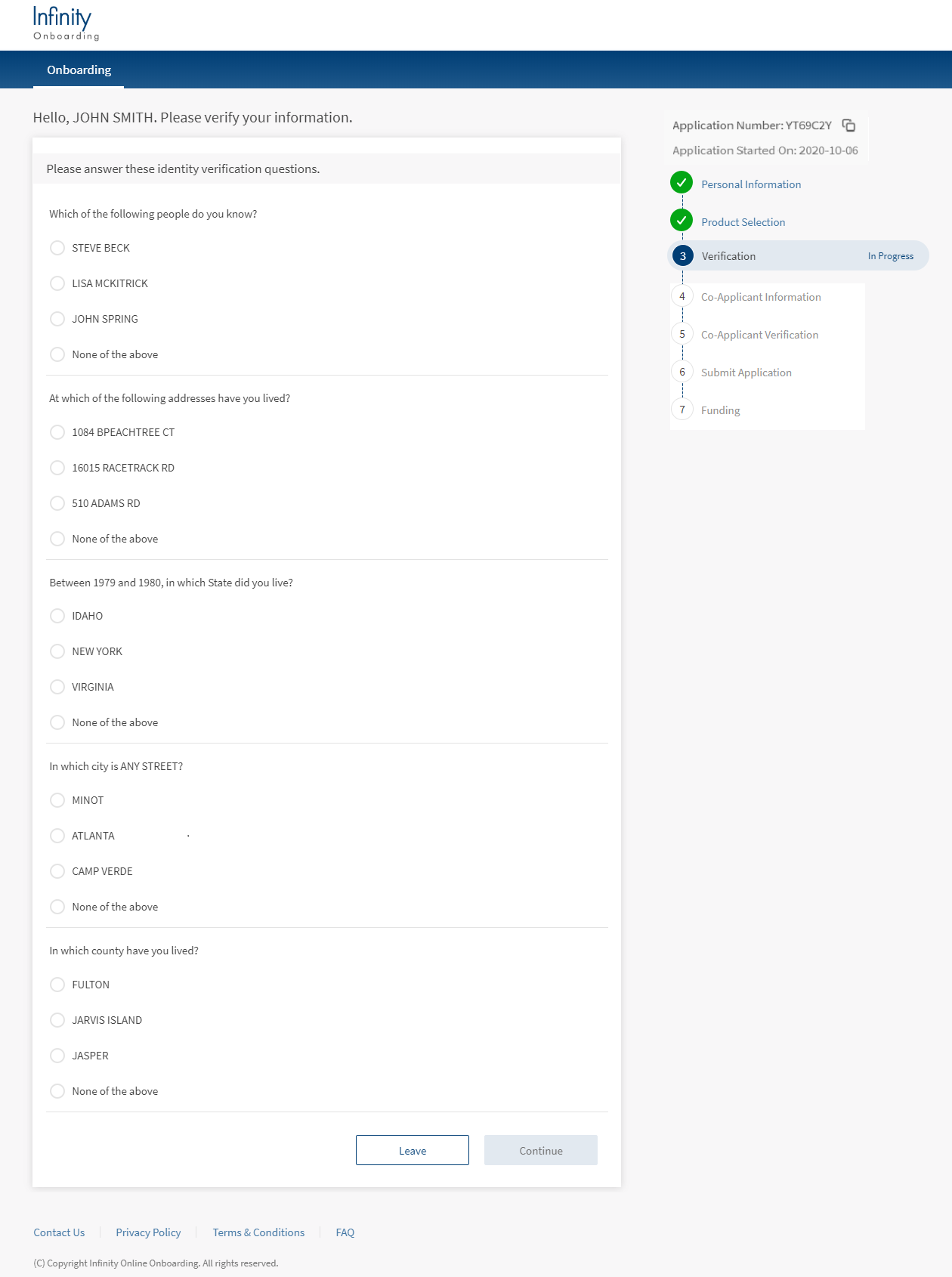Open the Privacy Policy link
This screenshot has width=952, height=1277.
click(148, 1232)
